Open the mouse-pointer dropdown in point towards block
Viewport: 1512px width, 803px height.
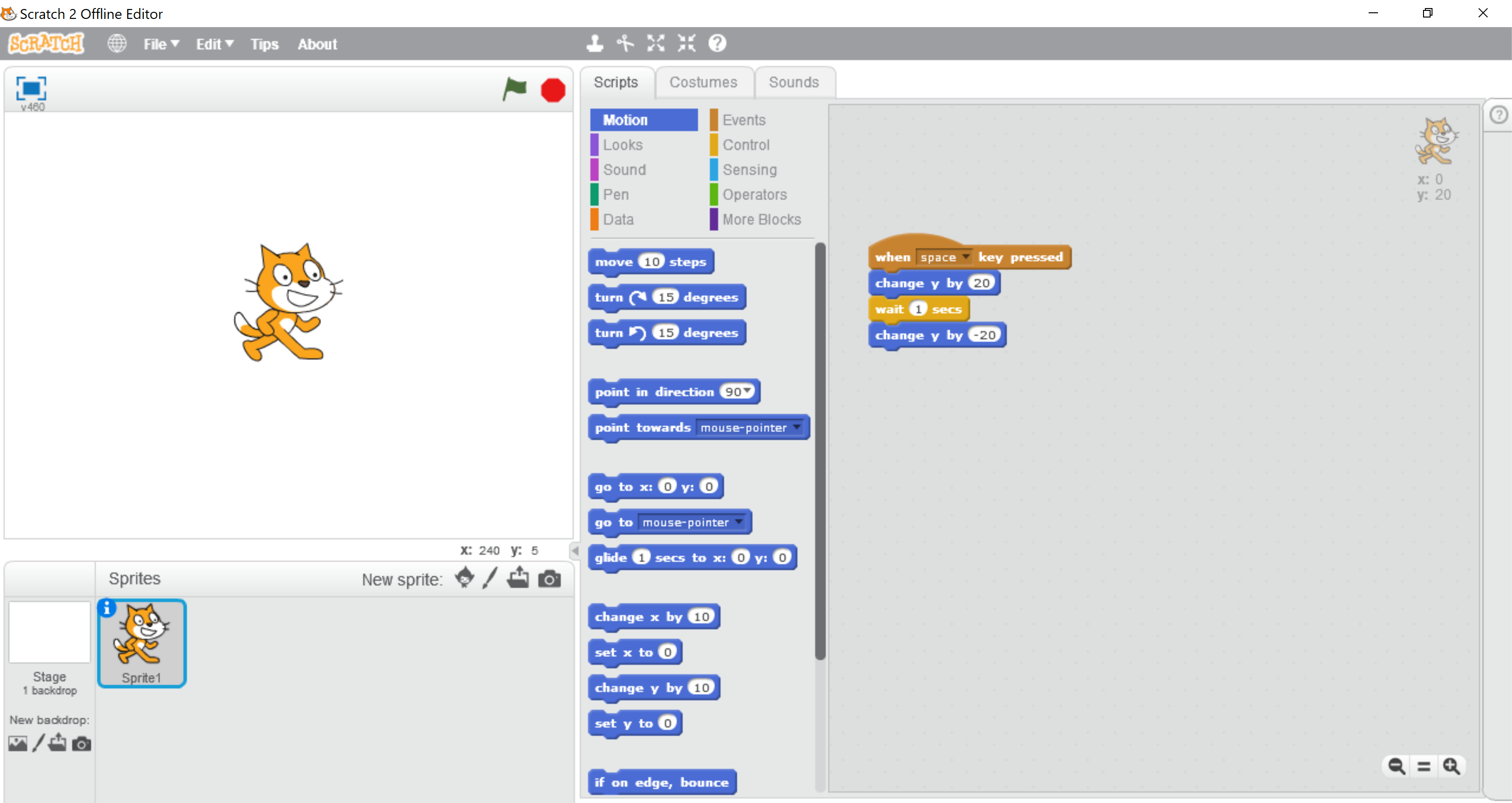pyautogui.click(x=796, y=428)
